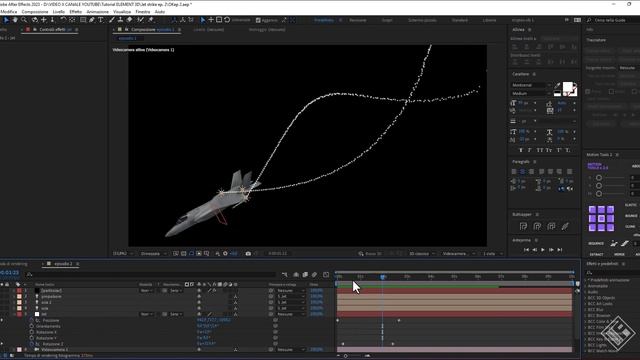640x360 pixels.
Task: Open the 3D renderer Classico dropdown
Action: (422, 253)
